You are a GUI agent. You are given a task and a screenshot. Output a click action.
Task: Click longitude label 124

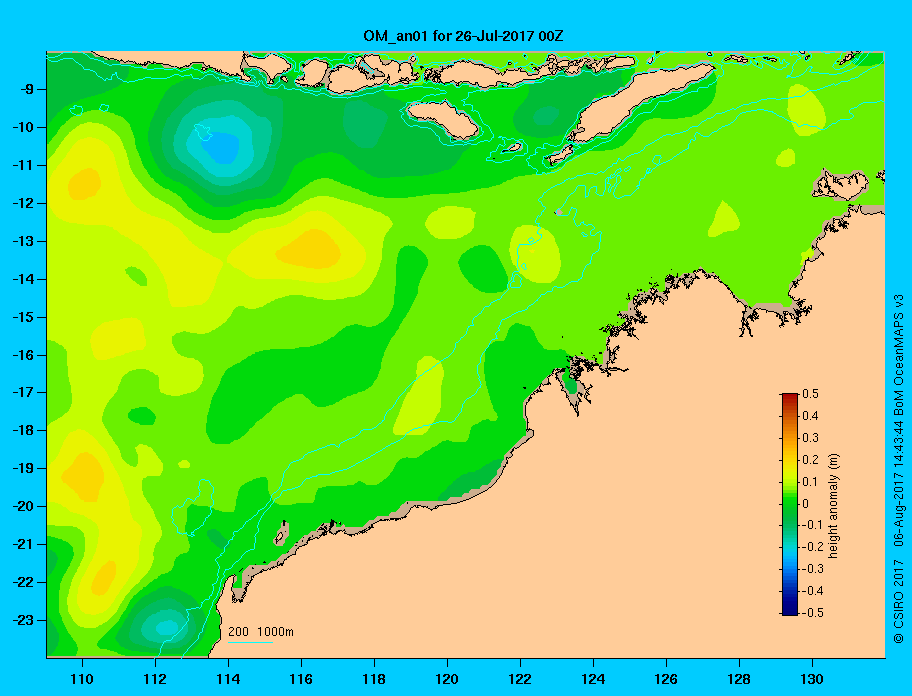coord(593,679)
